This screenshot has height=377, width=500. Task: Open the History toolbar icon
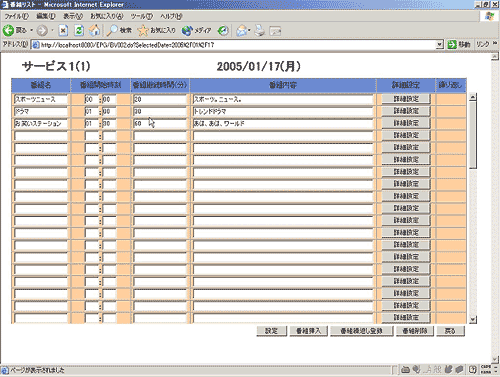pos(223,31)
